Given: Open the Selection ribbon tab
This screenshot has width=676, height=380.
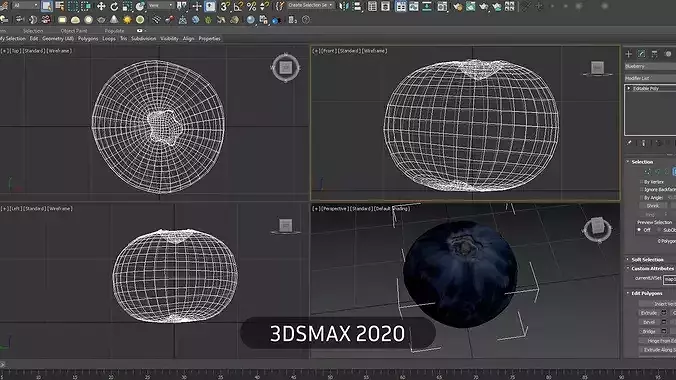Looking at the screenshot, I should [33, 31].
